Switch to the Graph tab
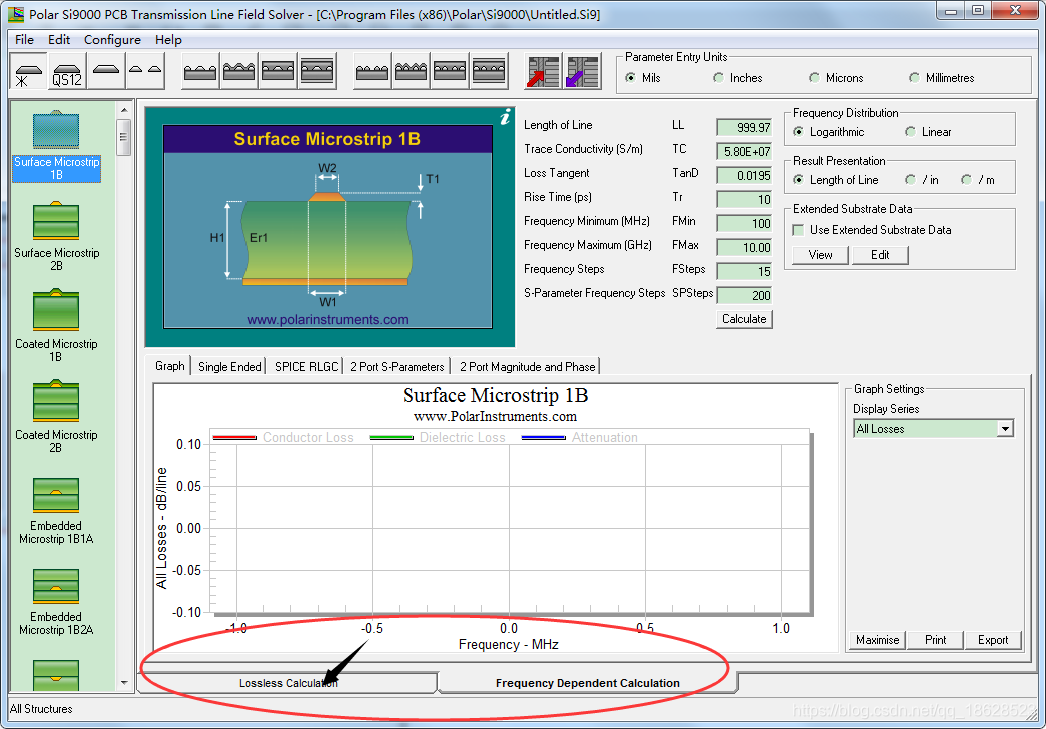 [x=169, y=366]
